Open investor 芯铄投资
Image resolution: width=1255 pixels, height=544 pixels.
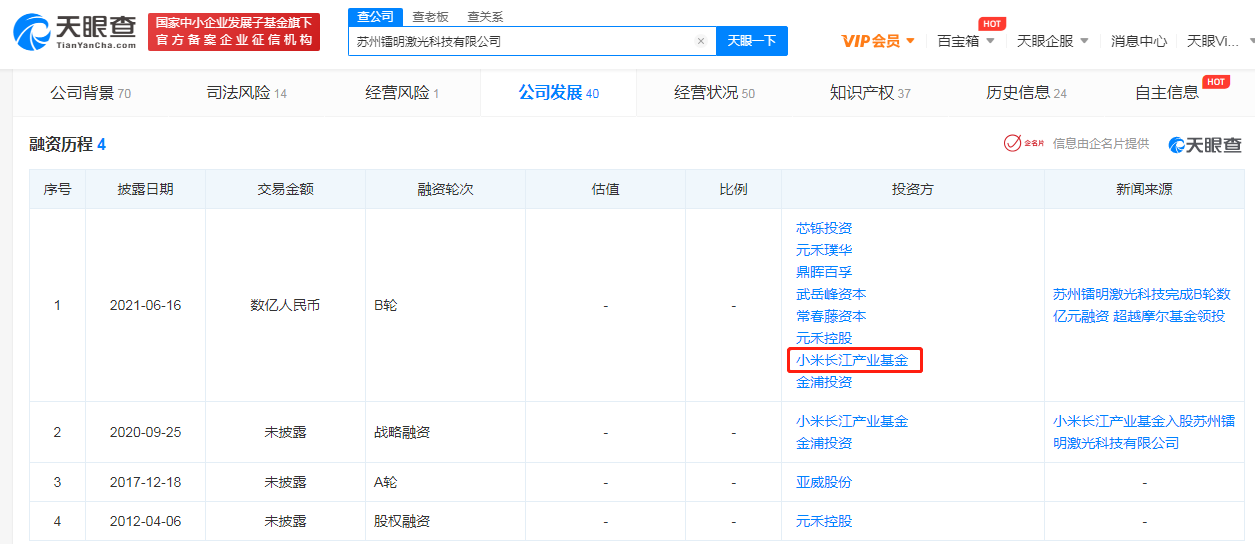coord(824,228)
